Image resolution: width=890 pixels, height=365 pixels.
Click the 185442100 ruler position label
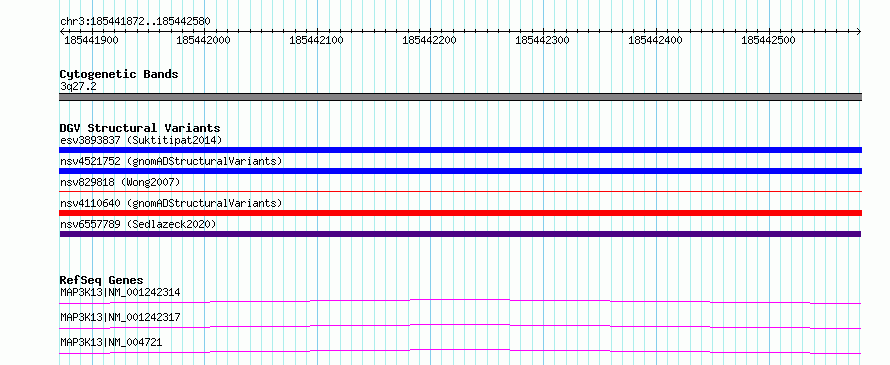point(316,40)
